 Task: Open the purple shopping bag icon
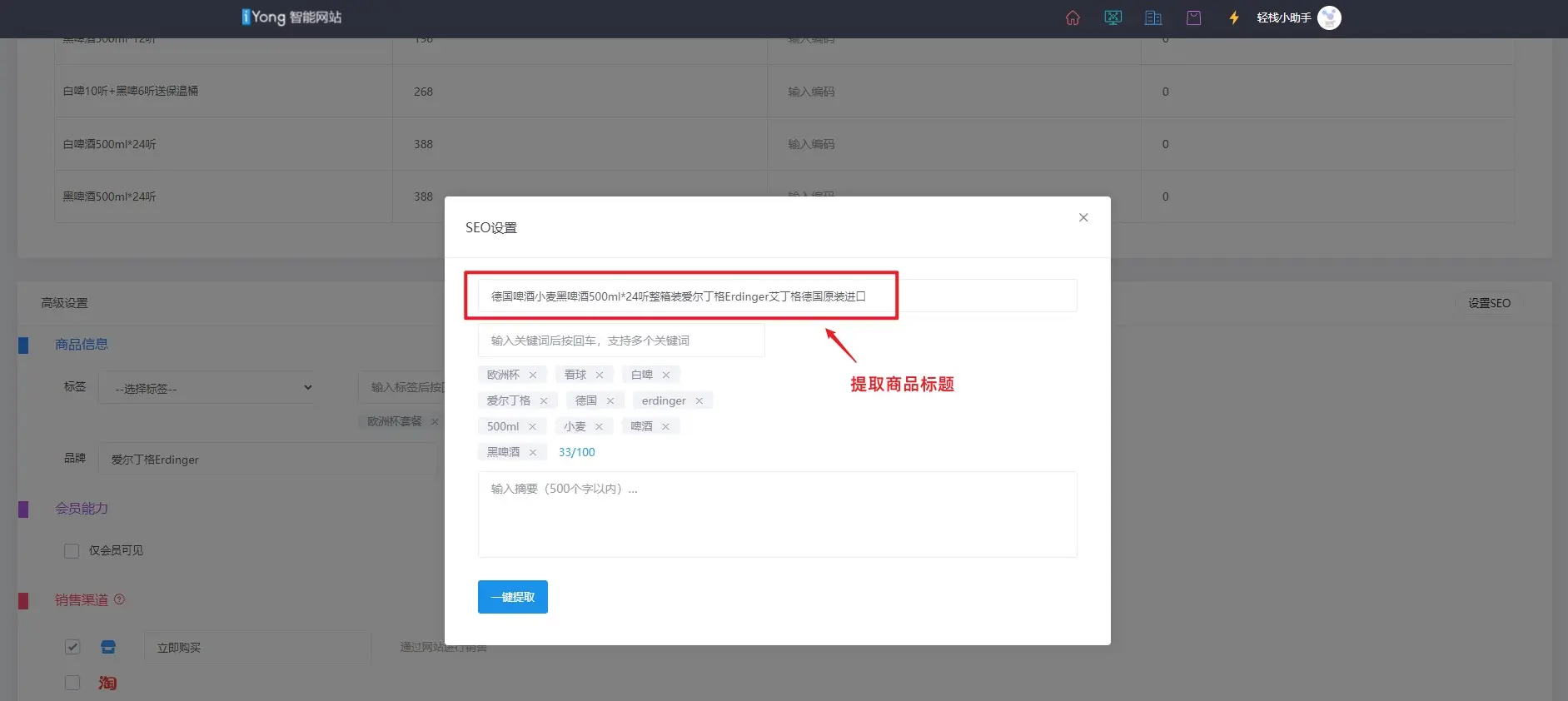tap(1193, 17)
